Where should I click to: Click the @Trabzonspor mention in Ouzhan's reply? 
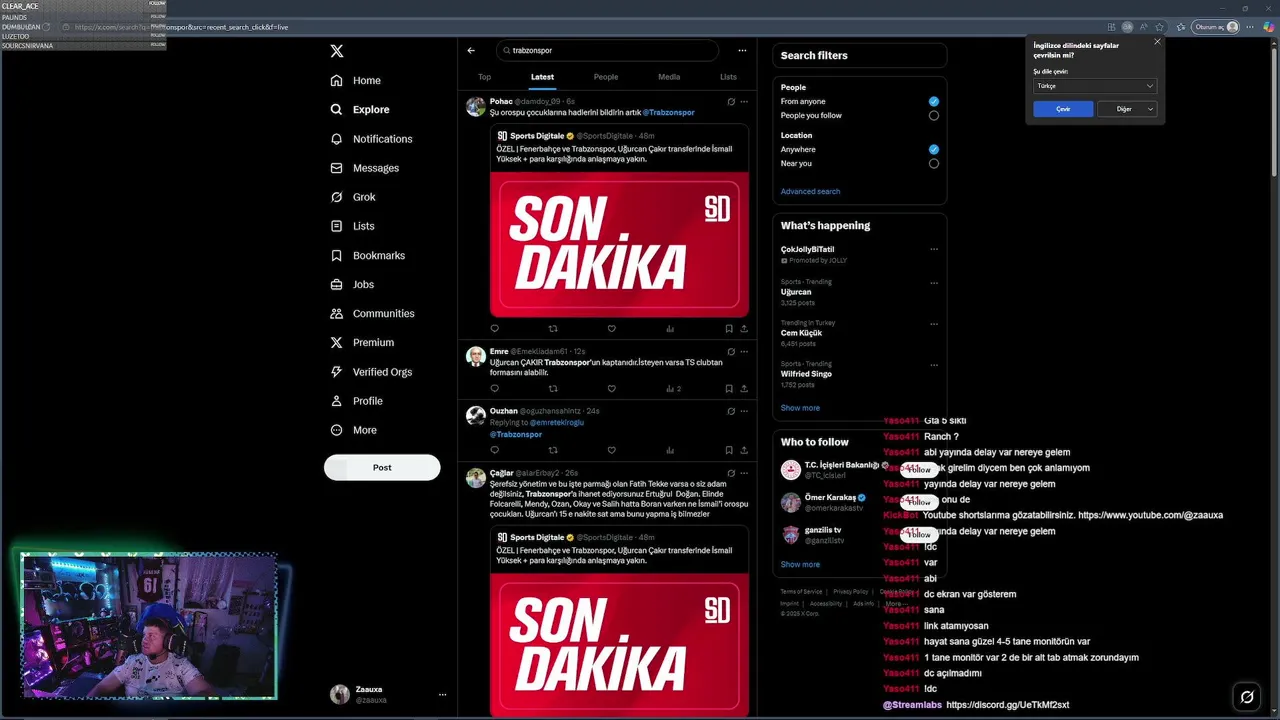(x=515, y=434)
